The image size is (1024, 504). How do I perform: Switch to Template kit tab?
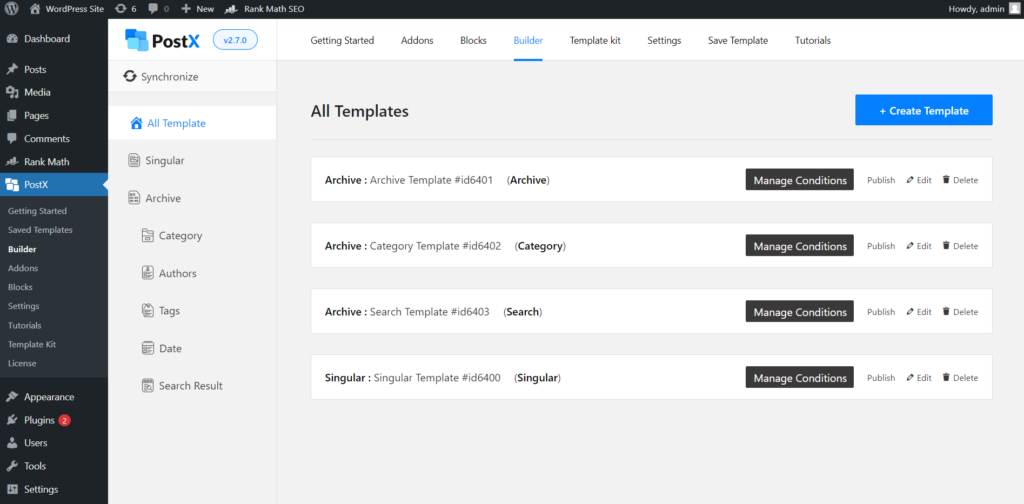[595, 40]
